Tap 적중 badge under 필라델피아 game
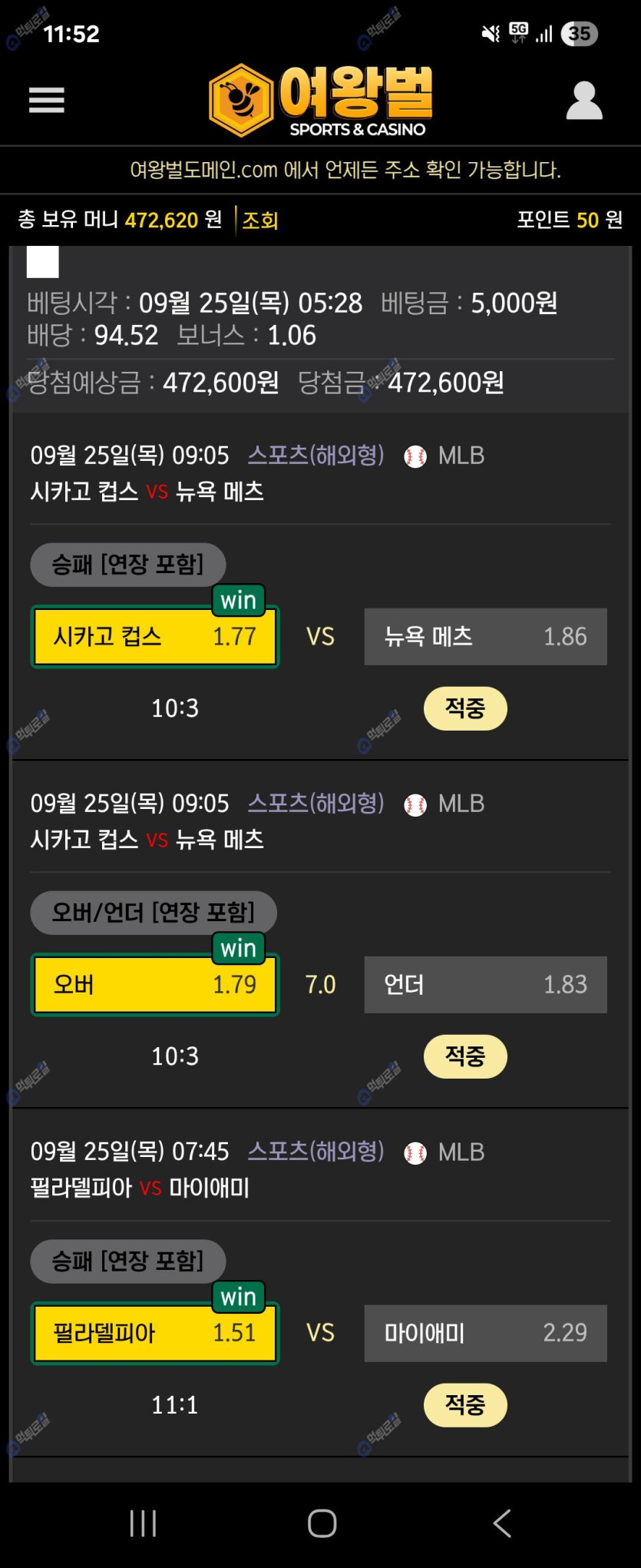 click(x=465, y=1405)
